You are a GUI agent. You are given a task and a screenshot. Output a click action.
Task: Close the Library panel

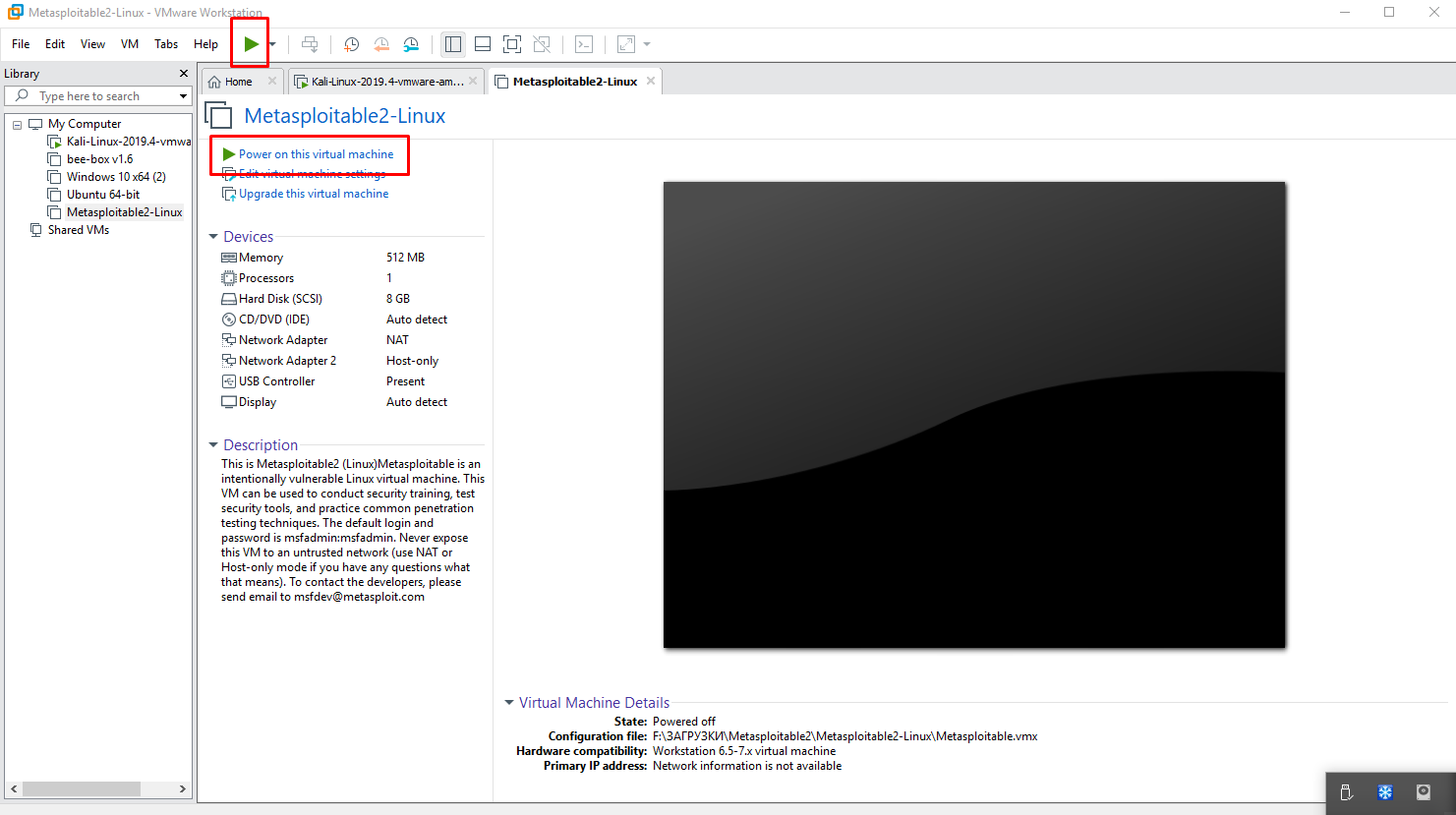pyautogui.click(x=183, y=74)
